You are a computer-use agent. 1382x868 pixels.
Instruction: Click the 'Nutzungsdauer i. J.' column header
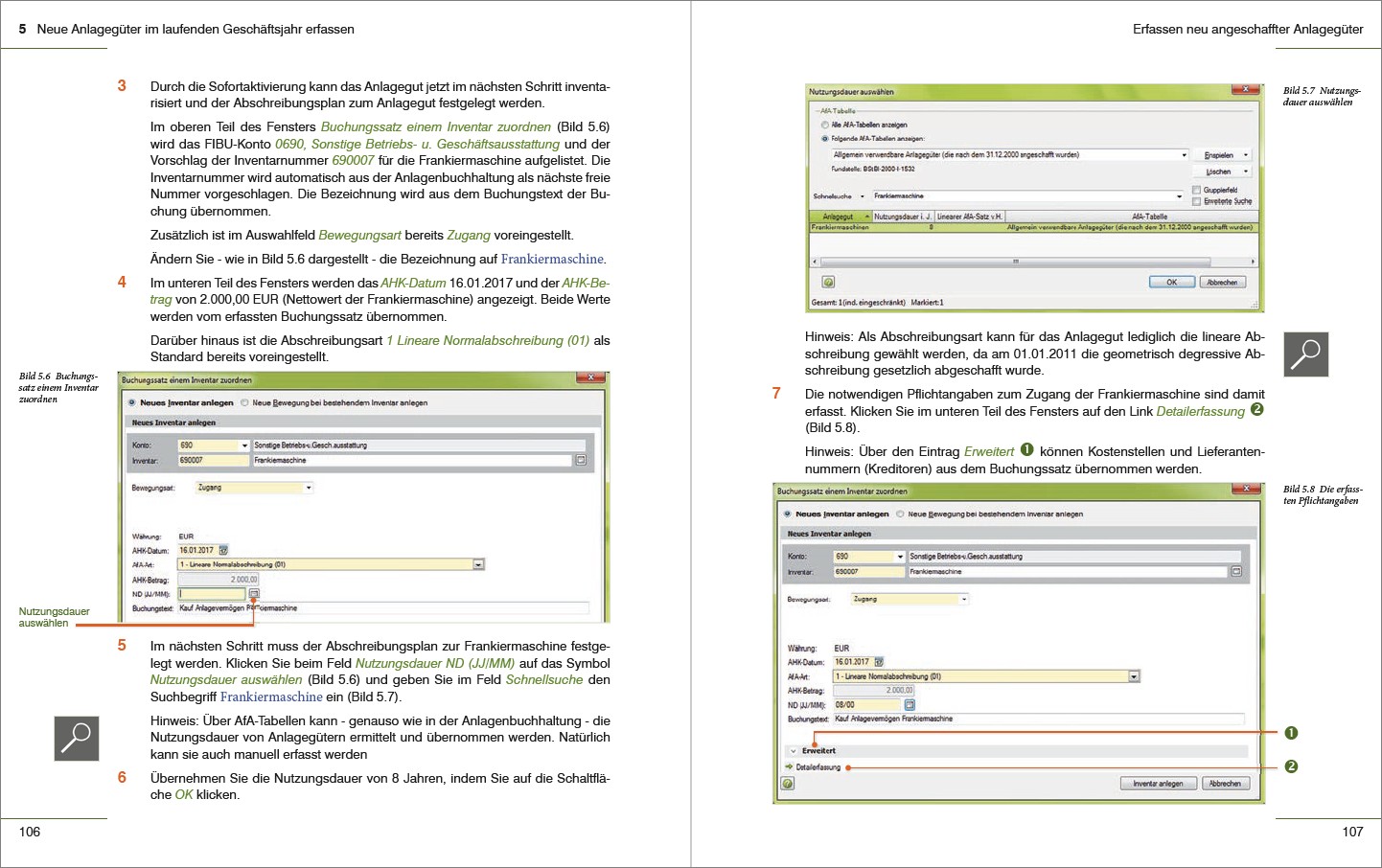click(902, 217)
